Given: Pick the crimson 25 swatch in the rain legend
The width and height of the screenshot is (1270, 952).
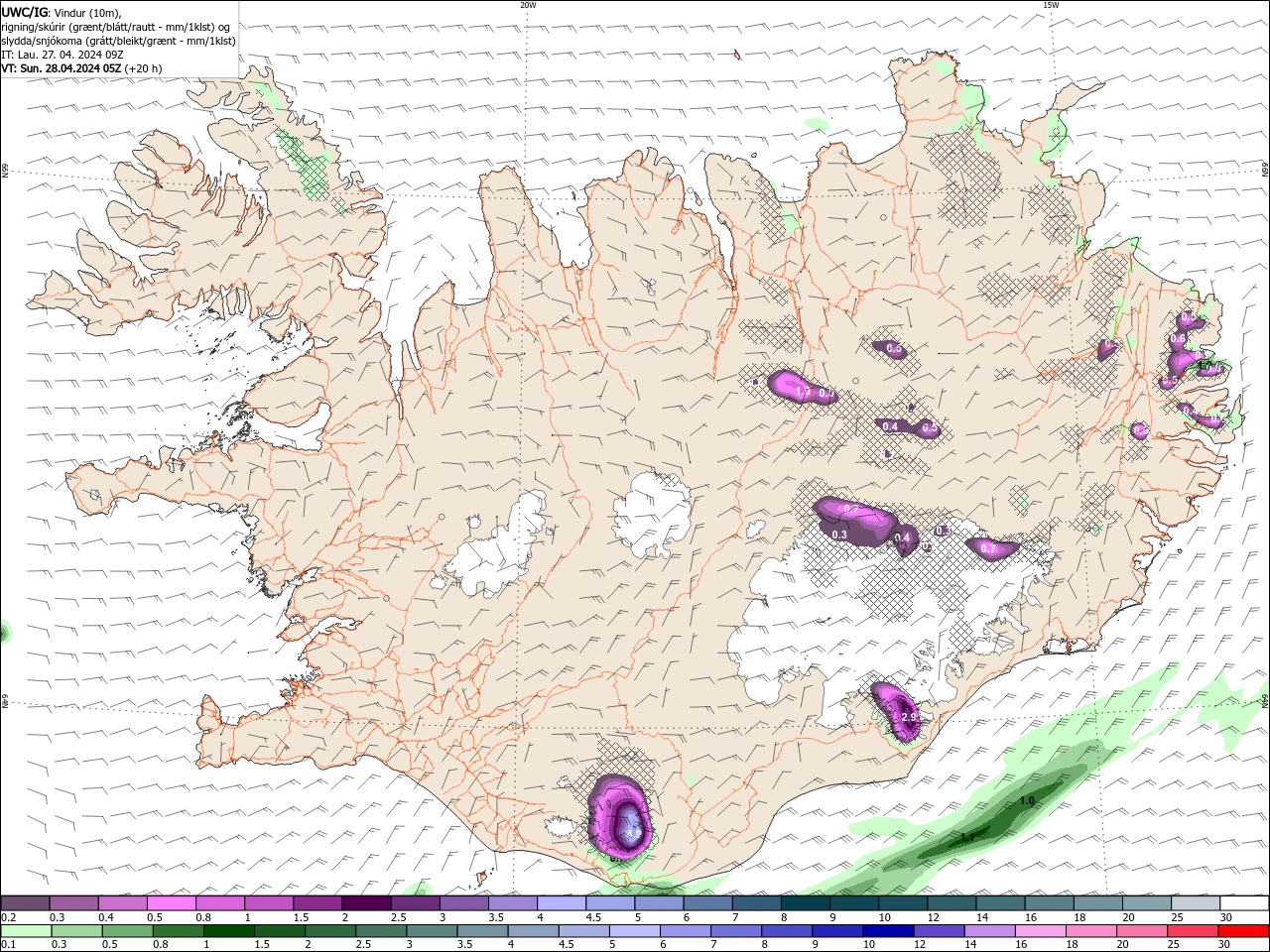Looking at the screenshot, I should 1193,931.
